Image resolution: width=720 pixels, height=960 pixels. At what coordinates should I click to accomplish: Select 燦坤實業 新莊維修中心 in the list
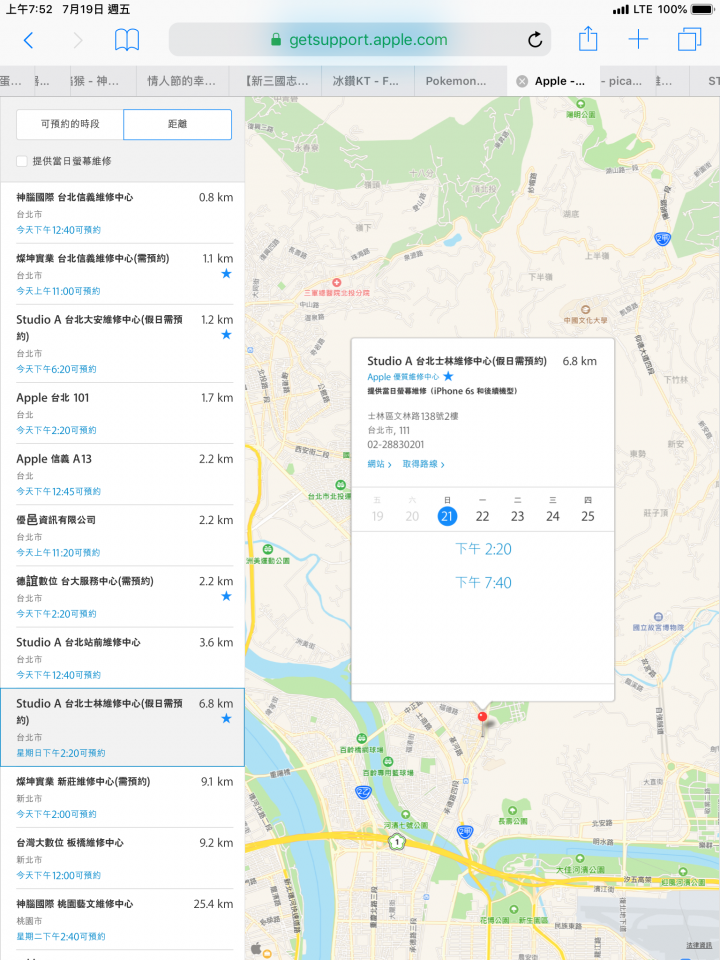coord(122,797)
